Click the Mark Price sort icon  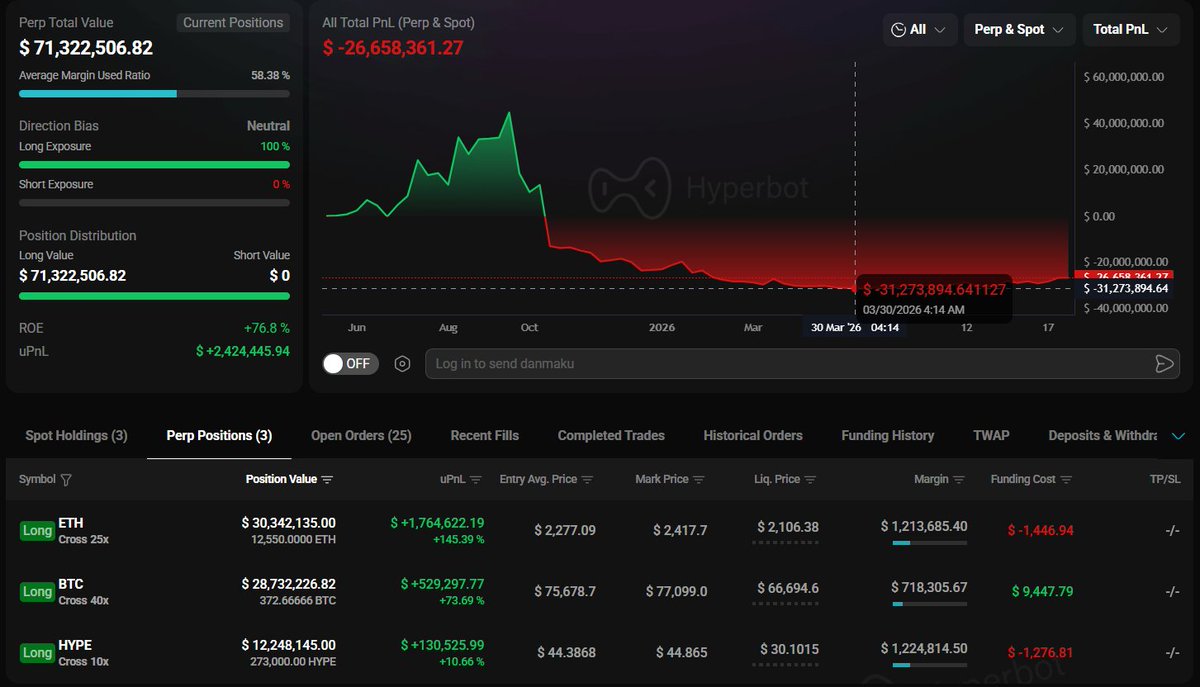700,480
